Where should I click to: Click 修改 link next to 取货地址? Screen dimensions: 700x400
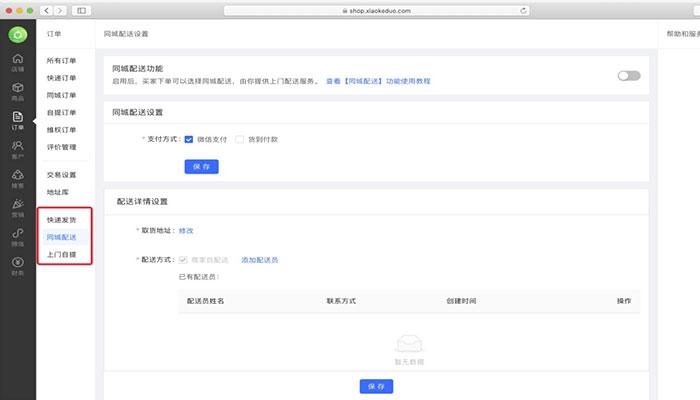pyautogui.click(x=186, y=230)
